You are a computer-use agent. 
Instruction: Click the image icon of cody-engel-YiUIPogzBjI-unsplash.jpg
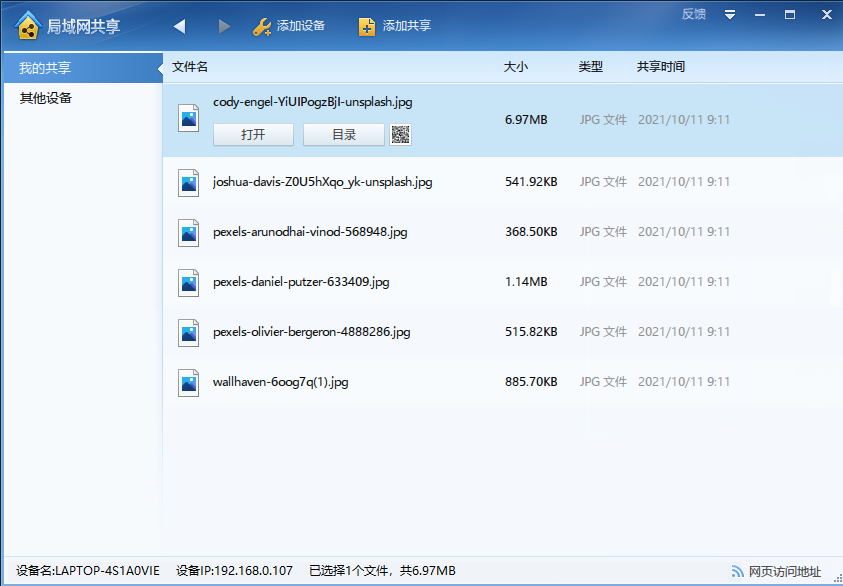[x=189, y=118]
